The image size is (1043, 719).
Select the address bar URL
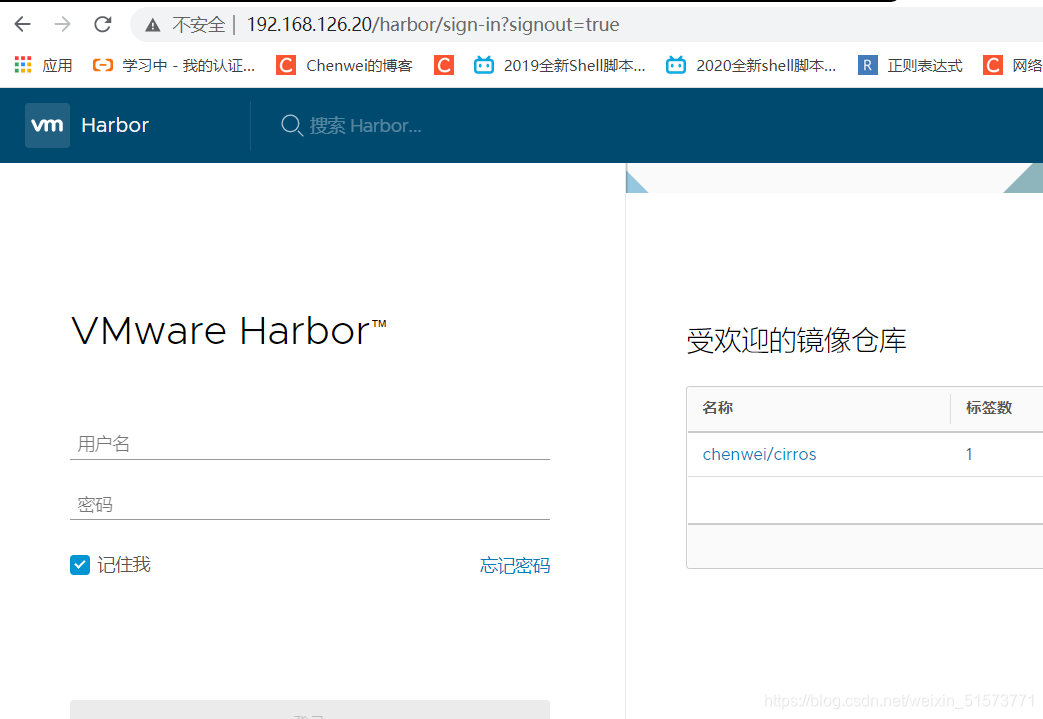432,25
